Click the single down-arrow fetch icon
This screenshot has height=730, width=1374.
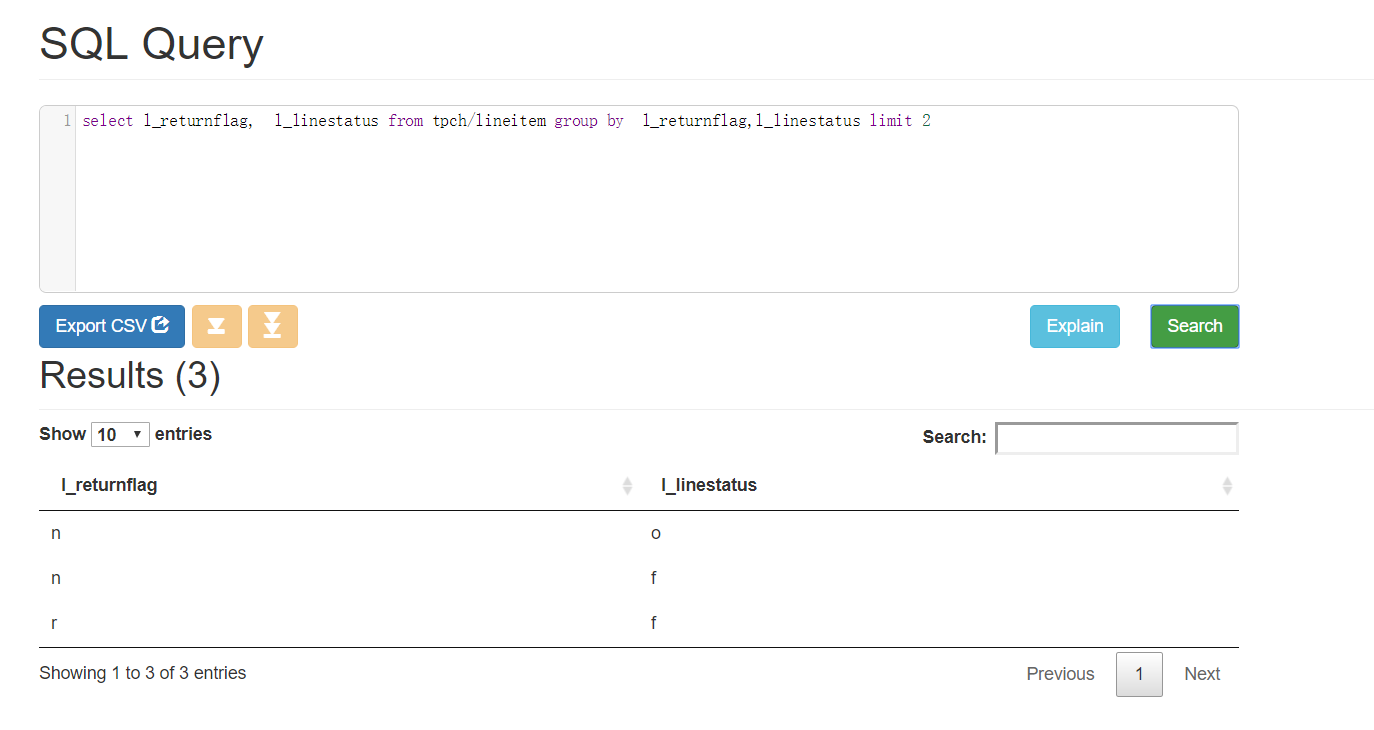(217, 326)
